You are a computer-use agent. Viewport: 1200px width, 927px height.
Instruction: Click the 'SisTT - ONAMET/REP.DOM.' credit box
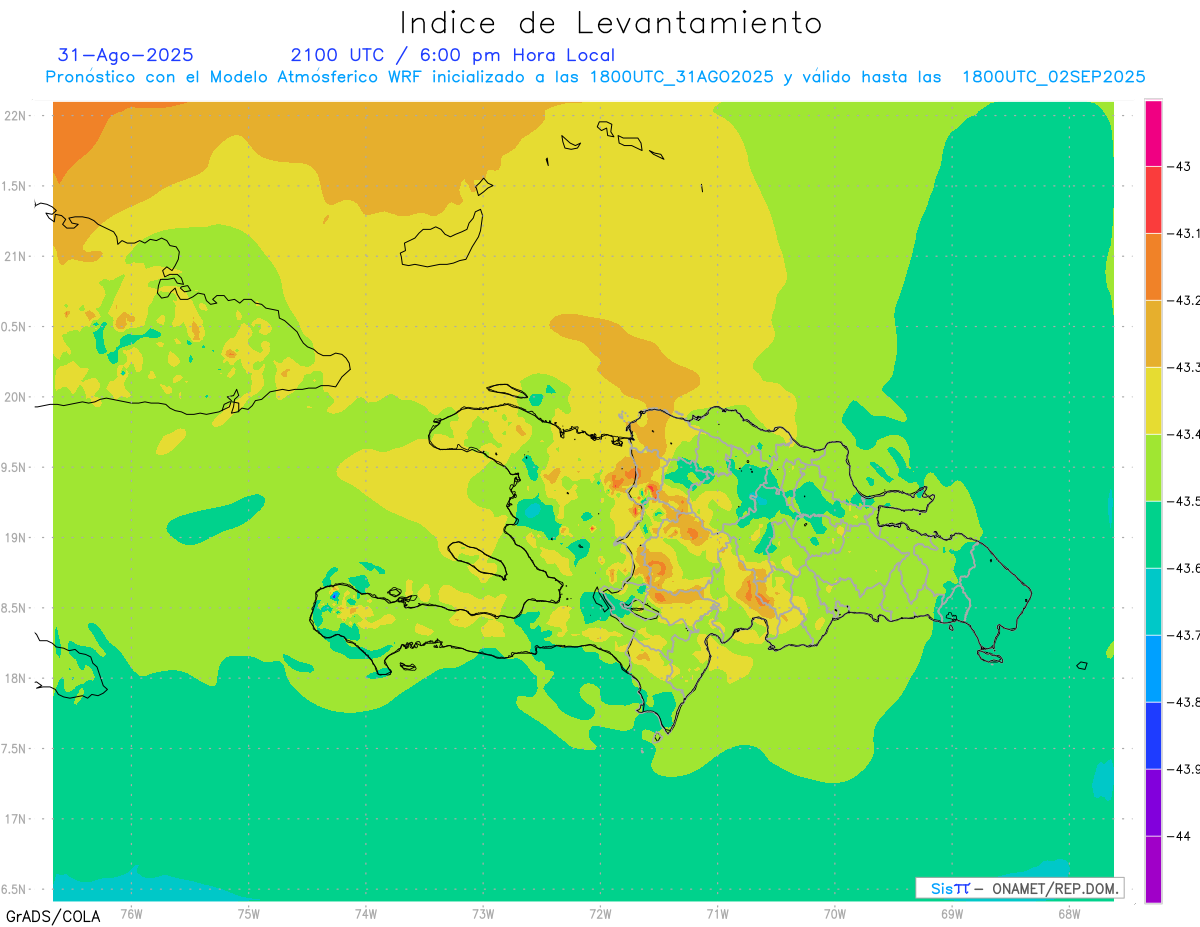(x=1019, y=888)
